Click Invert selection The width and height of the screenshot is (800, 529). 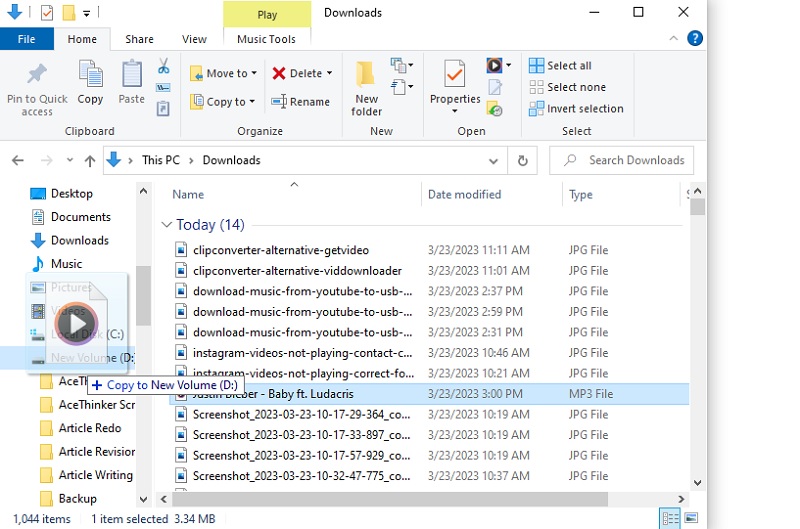pos(576,109)
